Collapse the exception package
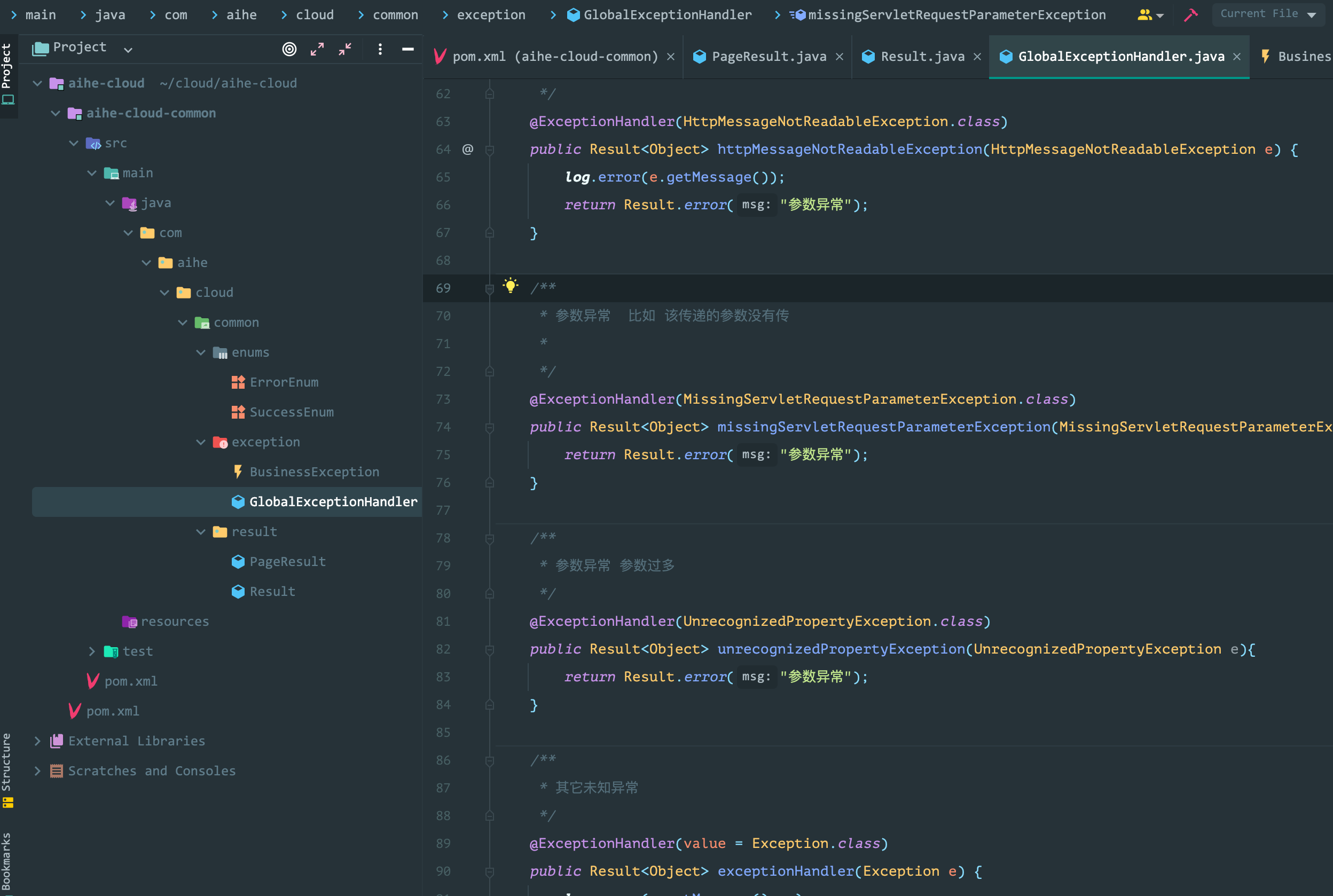The width and height of the screenshot is (1333, 896). pos(201,442)
